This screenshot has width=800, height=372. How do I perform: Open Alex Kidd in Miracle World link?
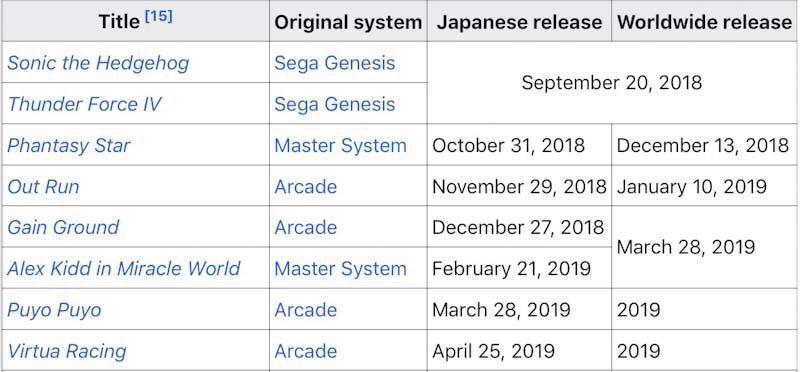pos(123,268)
